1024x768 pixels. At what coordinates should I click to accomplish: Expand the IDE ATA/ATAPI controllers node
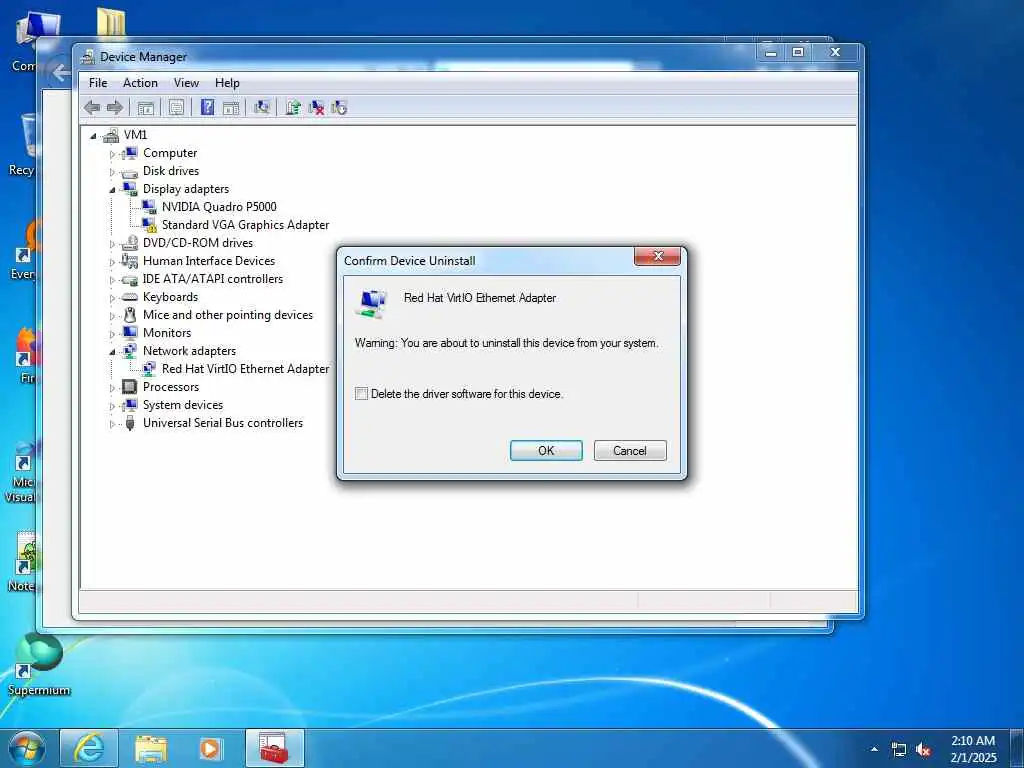(x=112, y=280)
